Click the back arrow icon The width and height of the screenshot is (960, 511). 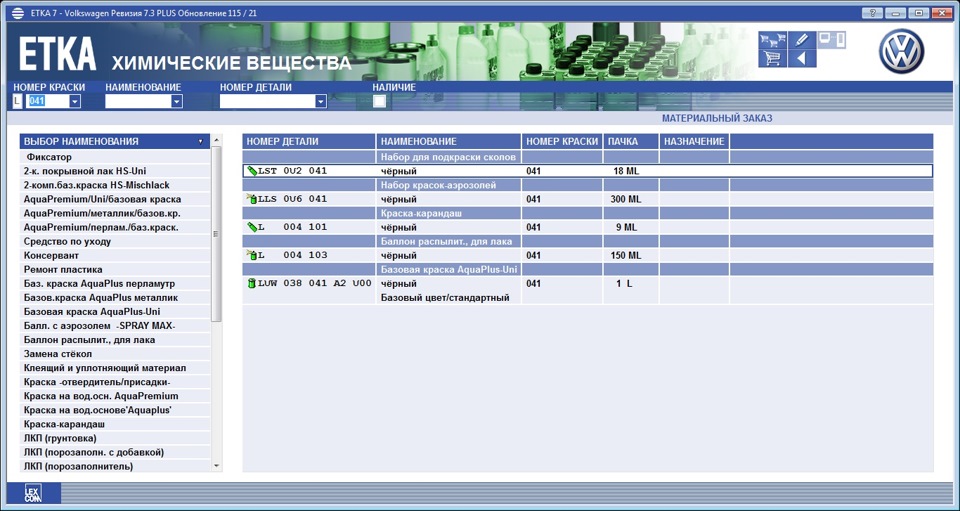[801, 59]
